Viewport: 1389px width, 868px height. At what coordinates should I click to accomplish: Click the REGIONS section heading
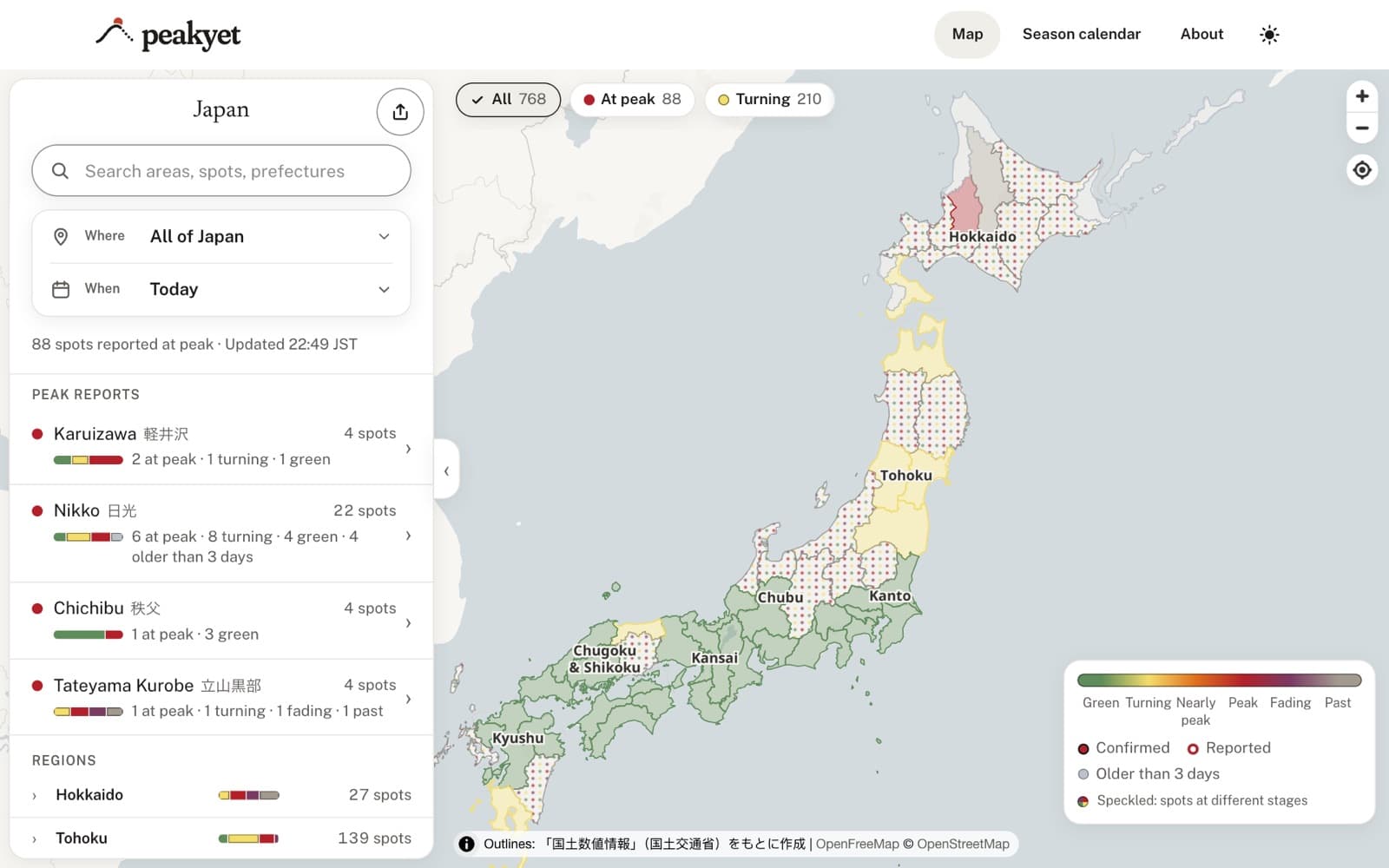click(64, 760)
